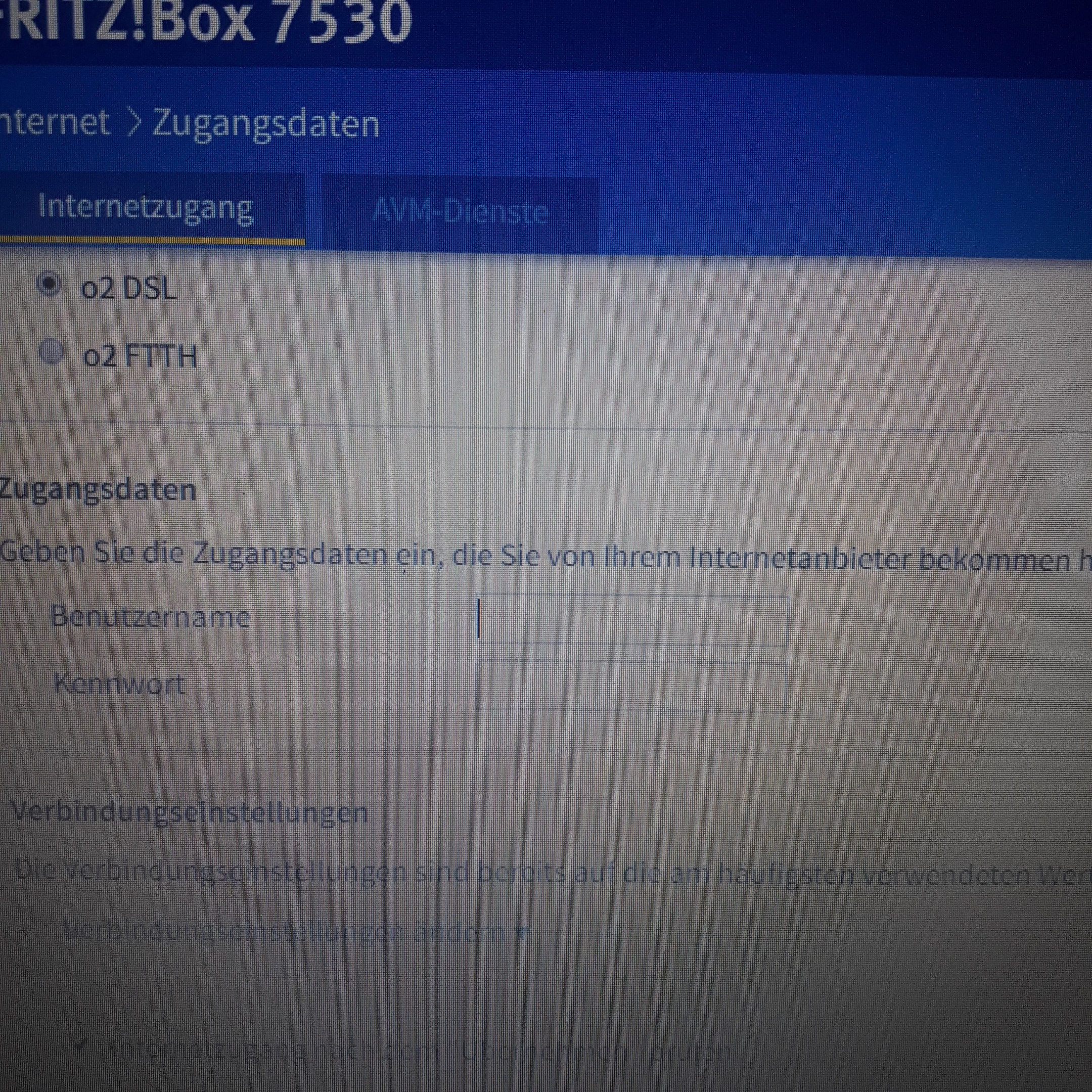This screenshot has width=1092, height=1092.
Task: Click the Verbindungseinstellungen ändern link text
Action: (x=283, y=931)
